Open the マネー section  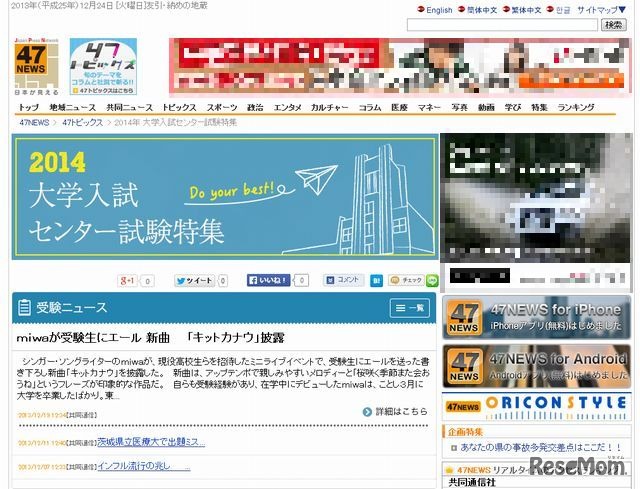tap(429, 107)
